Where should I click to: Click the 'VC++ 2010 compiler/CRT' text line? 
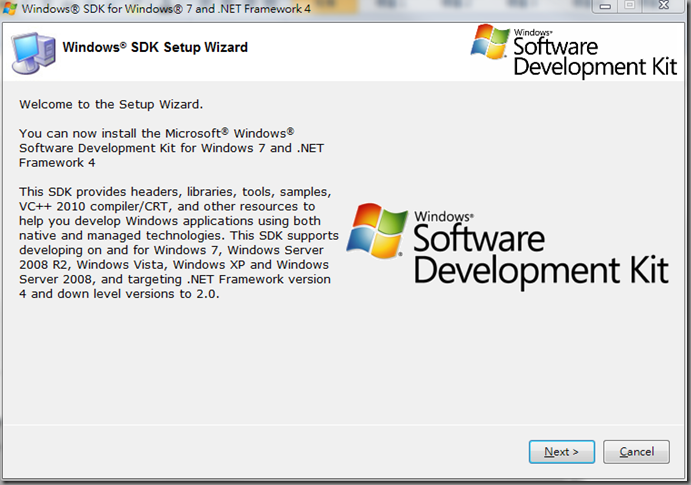[167, 206]
